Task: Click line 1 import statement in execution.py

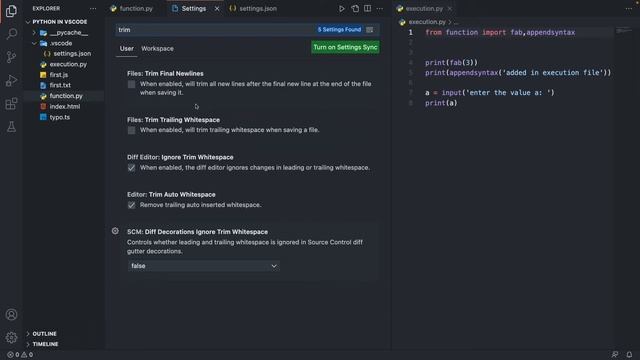Action: tap(500, 33)
